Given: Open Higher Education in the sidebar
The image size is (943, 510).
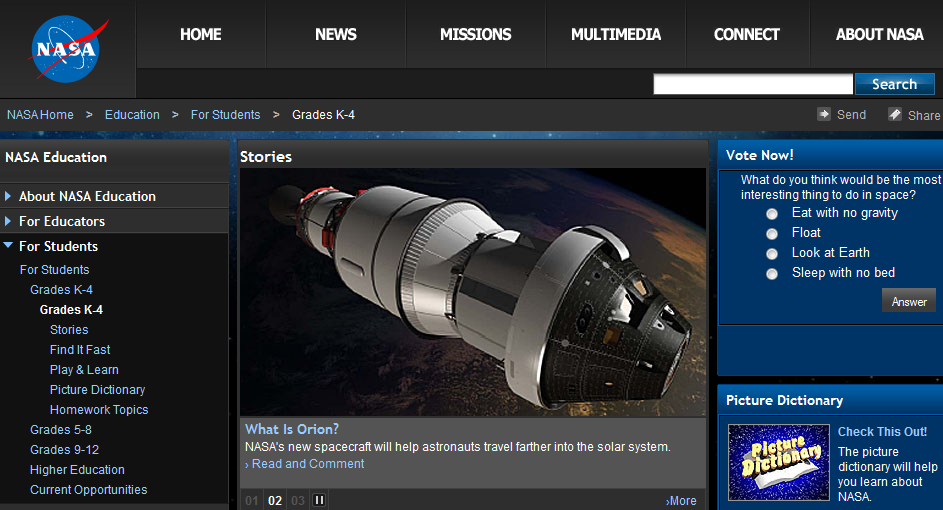Looking at the screenshot, I should 78,469.
